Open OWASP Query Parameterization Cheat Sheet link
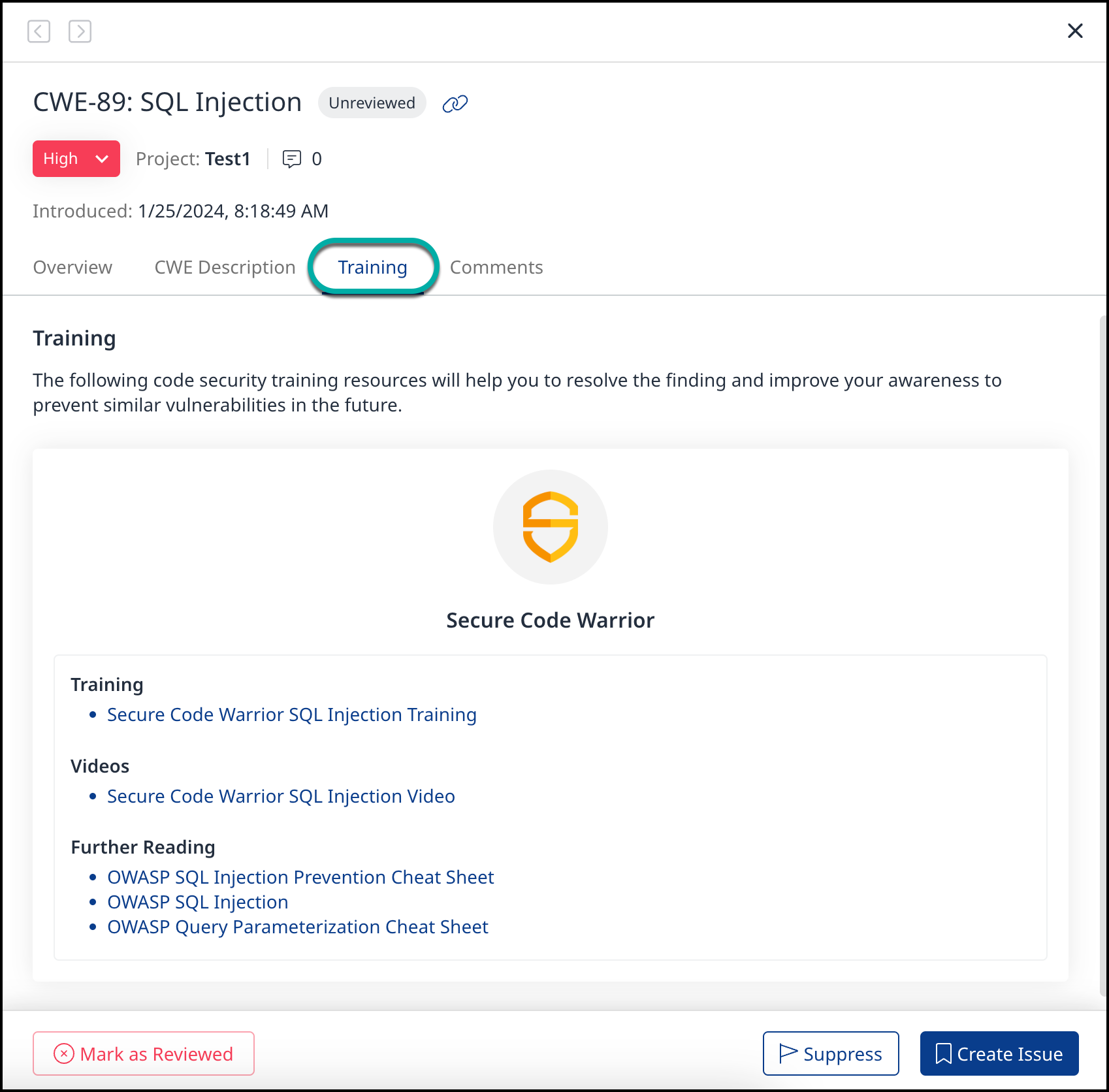 298,927
